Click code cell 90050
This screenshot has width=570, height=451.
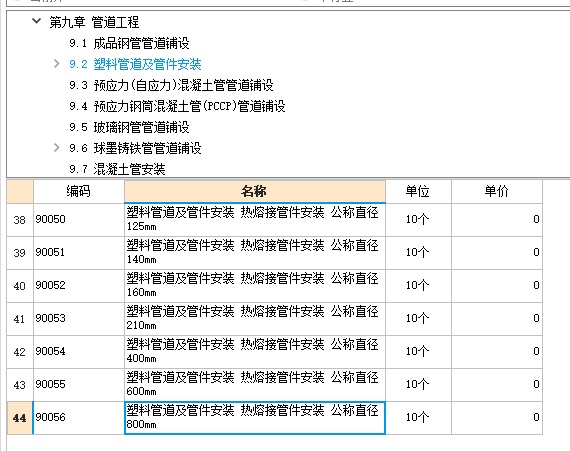pyautogui.click(x=79, y=220)
